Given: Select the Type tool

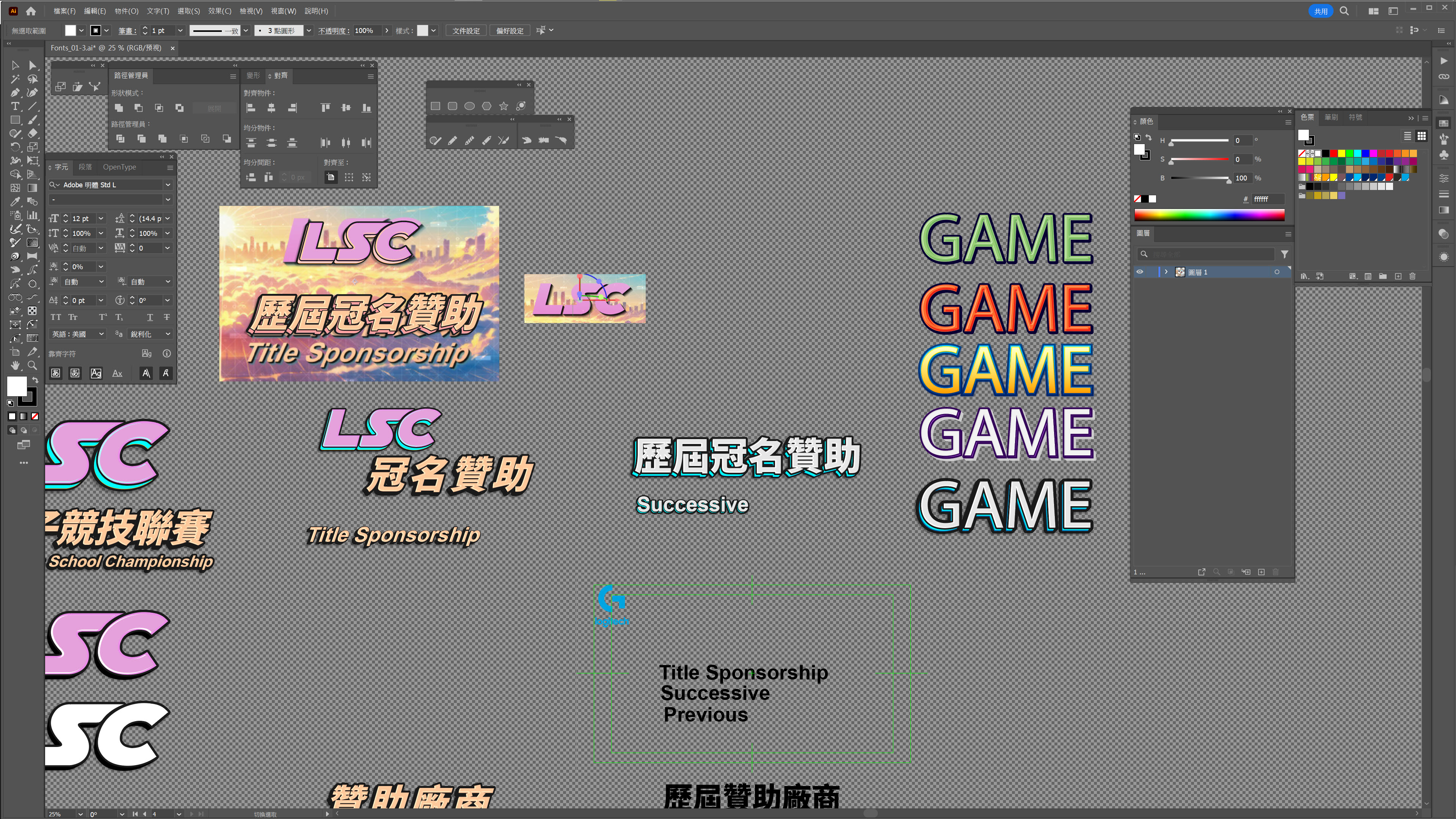Looking at the screenshot, I should click(x=15, y=106).
